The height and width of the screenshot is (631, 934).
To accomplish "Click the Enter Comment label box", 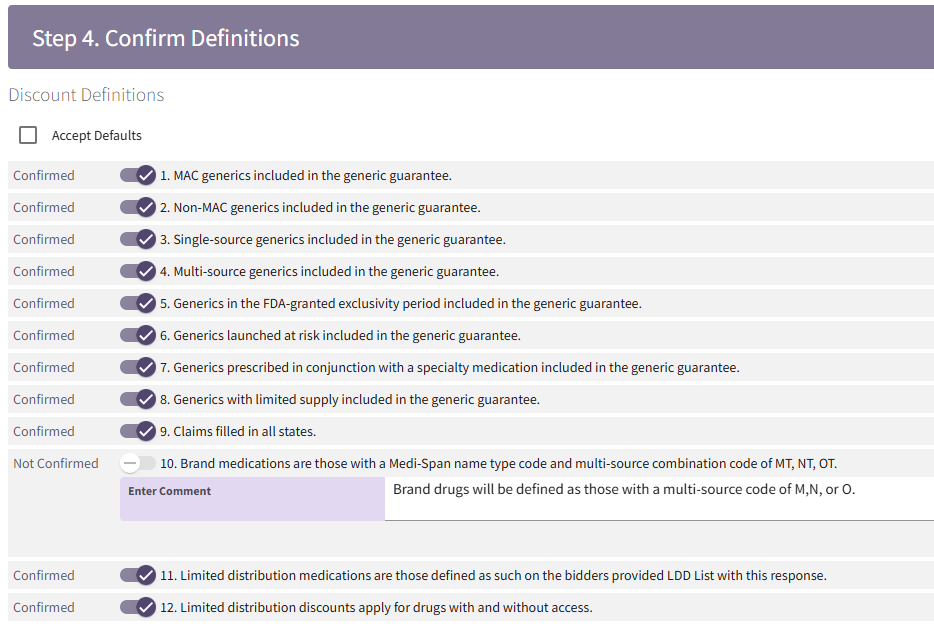I will [x=252, y=498].
